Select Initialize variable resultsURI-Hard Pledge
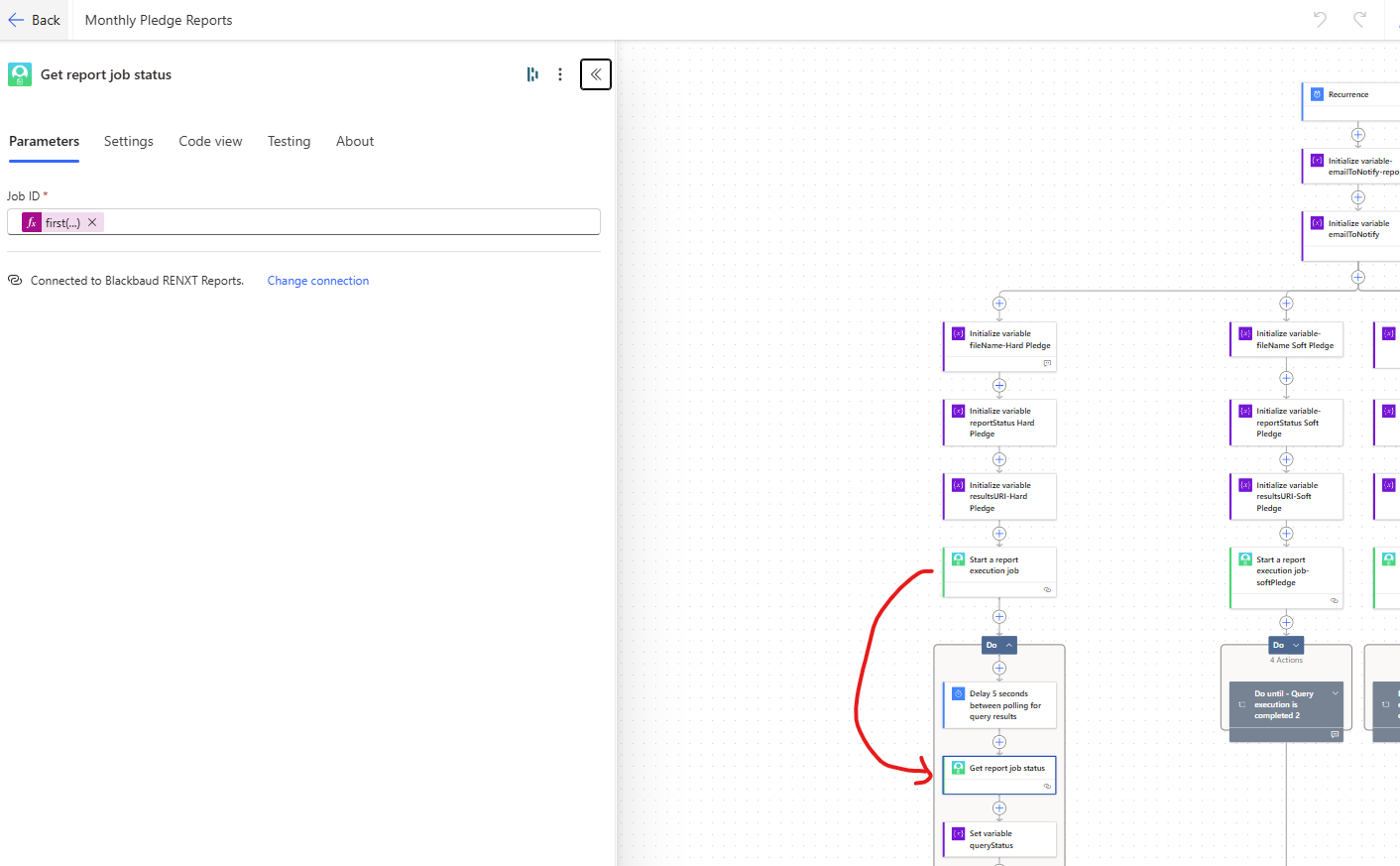 999,496
